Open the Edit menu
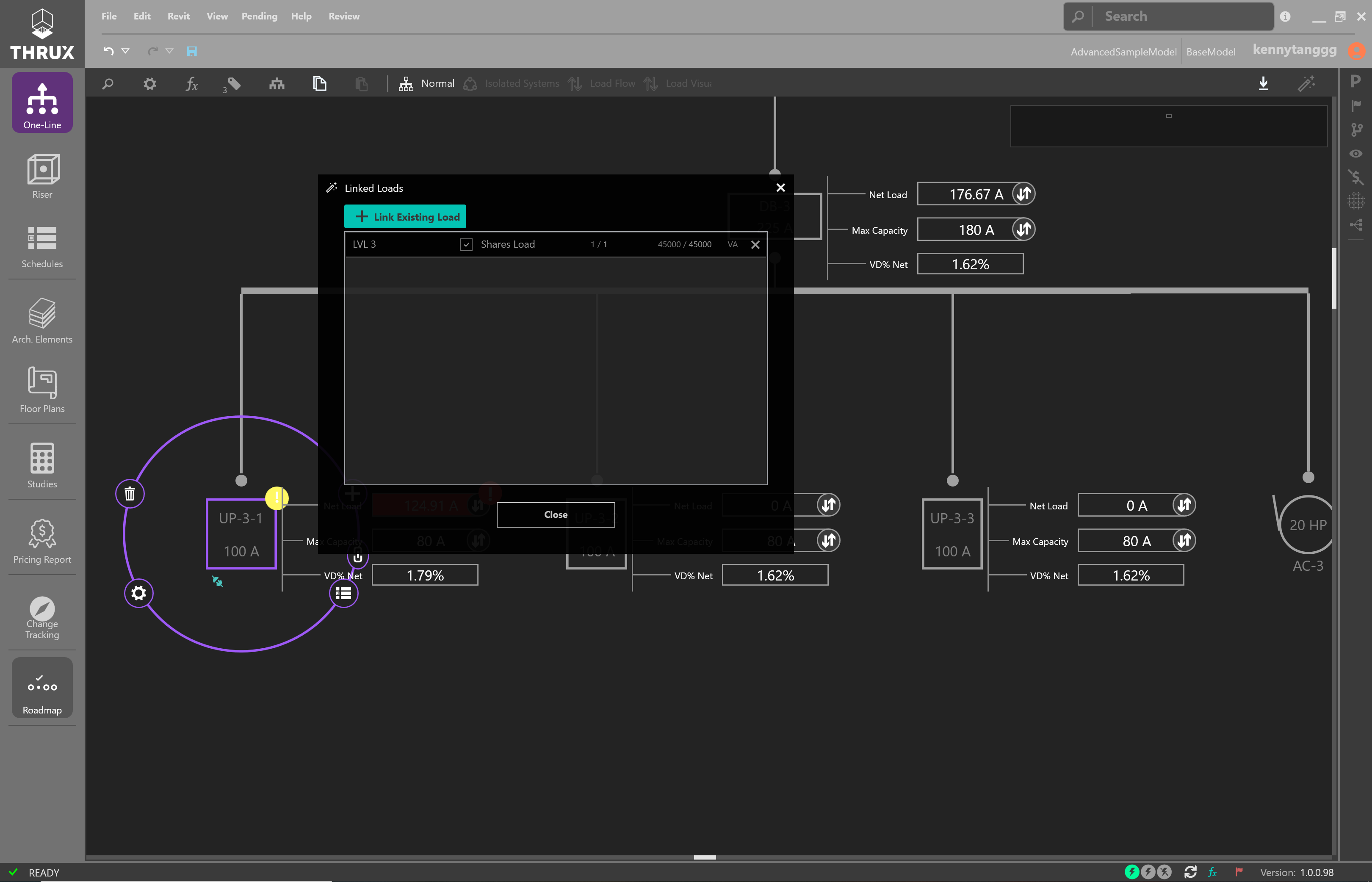 pos(142,16)
